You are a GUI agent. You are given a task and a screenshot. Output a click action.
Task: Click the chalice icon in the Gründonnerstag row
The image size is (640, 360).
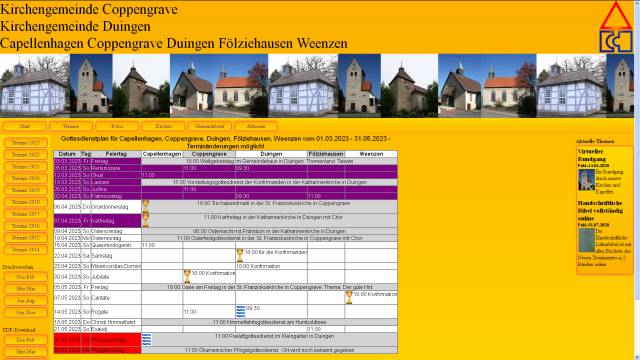[x=145, y=206]
